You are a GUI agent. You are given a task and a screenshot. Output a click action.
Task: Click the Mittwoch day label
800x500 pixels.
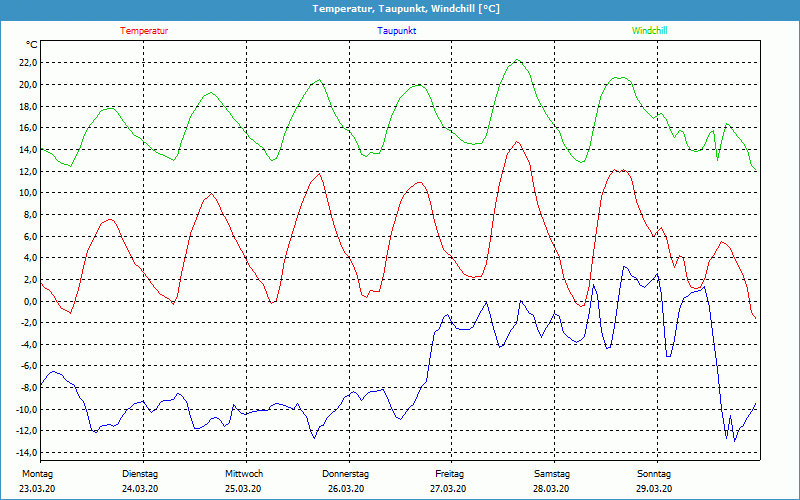tap(244, 474)
